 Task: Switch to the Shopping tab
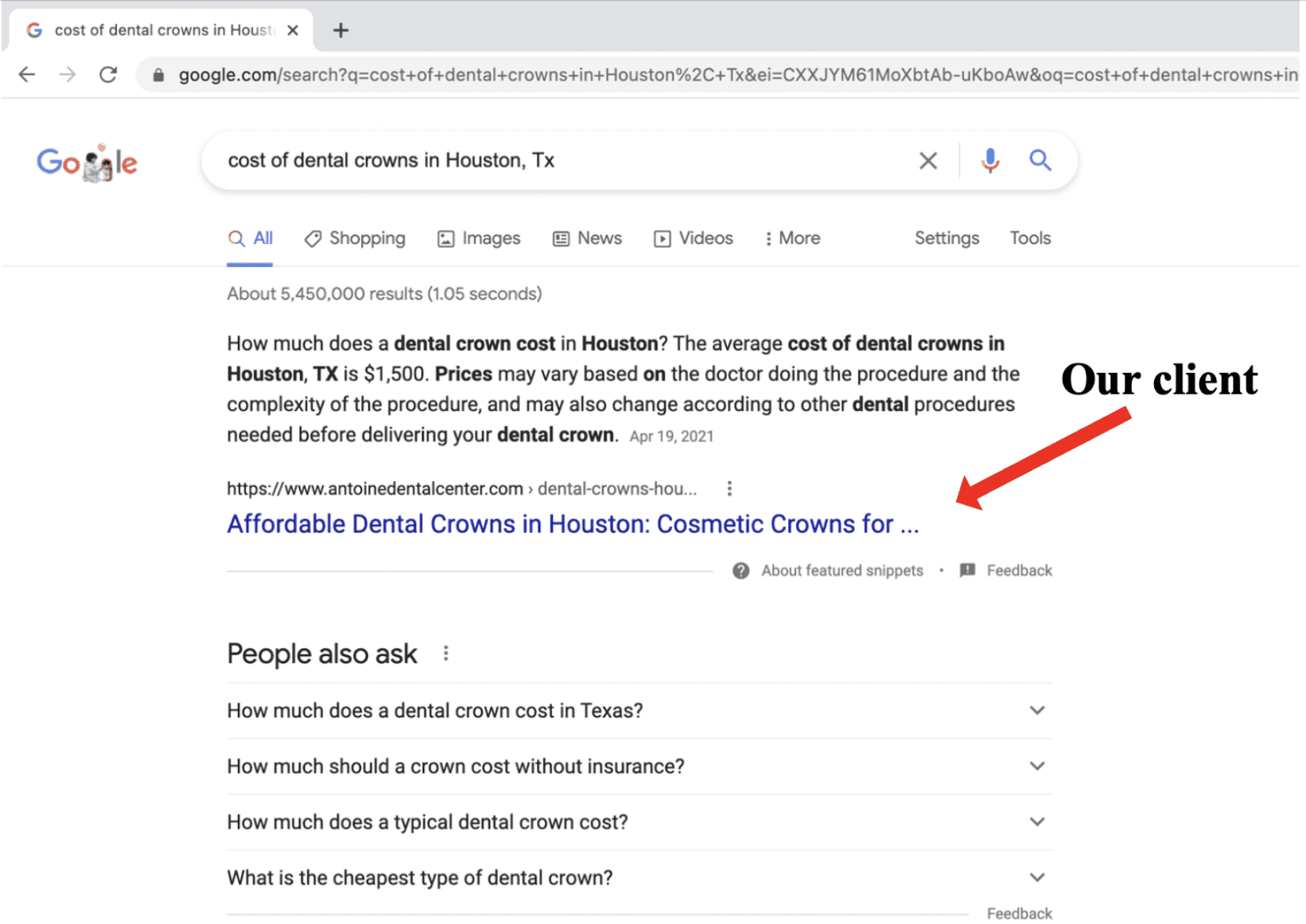[x=355, y=239]
